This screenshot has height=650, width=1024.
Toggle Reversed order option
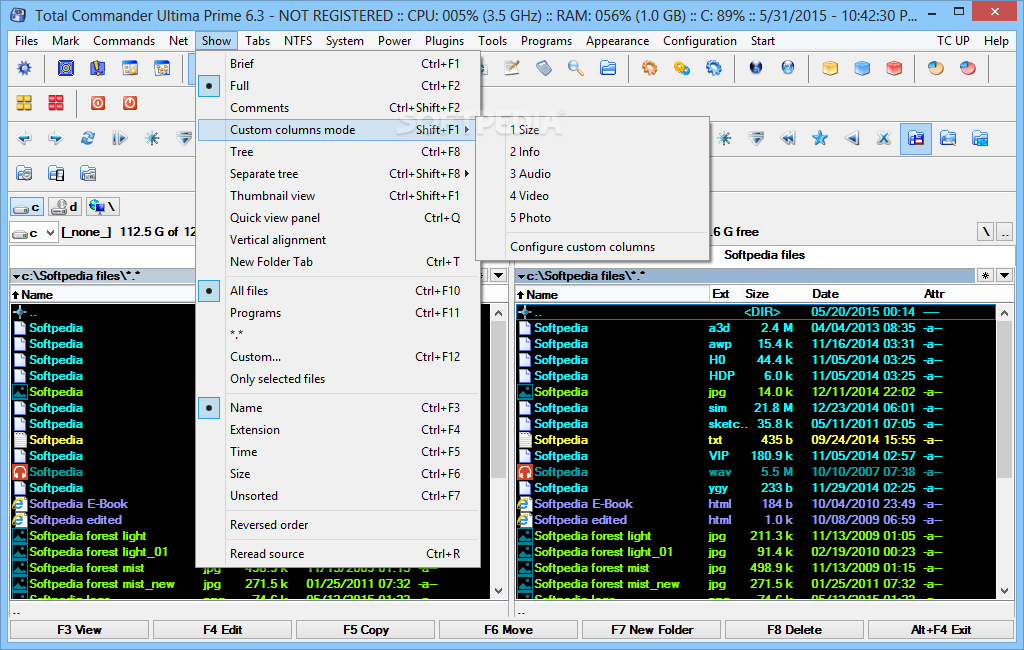[339, 525]
